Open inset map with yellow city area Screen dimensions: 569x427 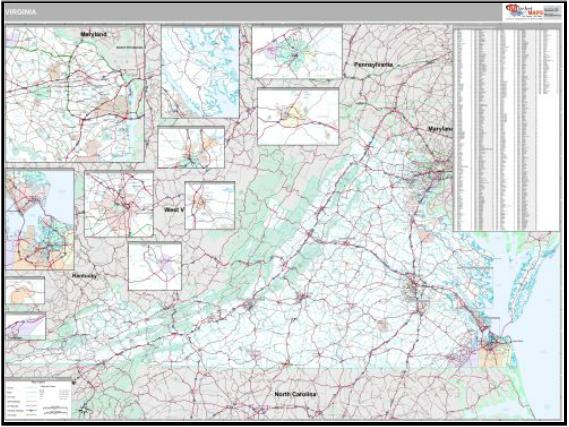(298, 116)
